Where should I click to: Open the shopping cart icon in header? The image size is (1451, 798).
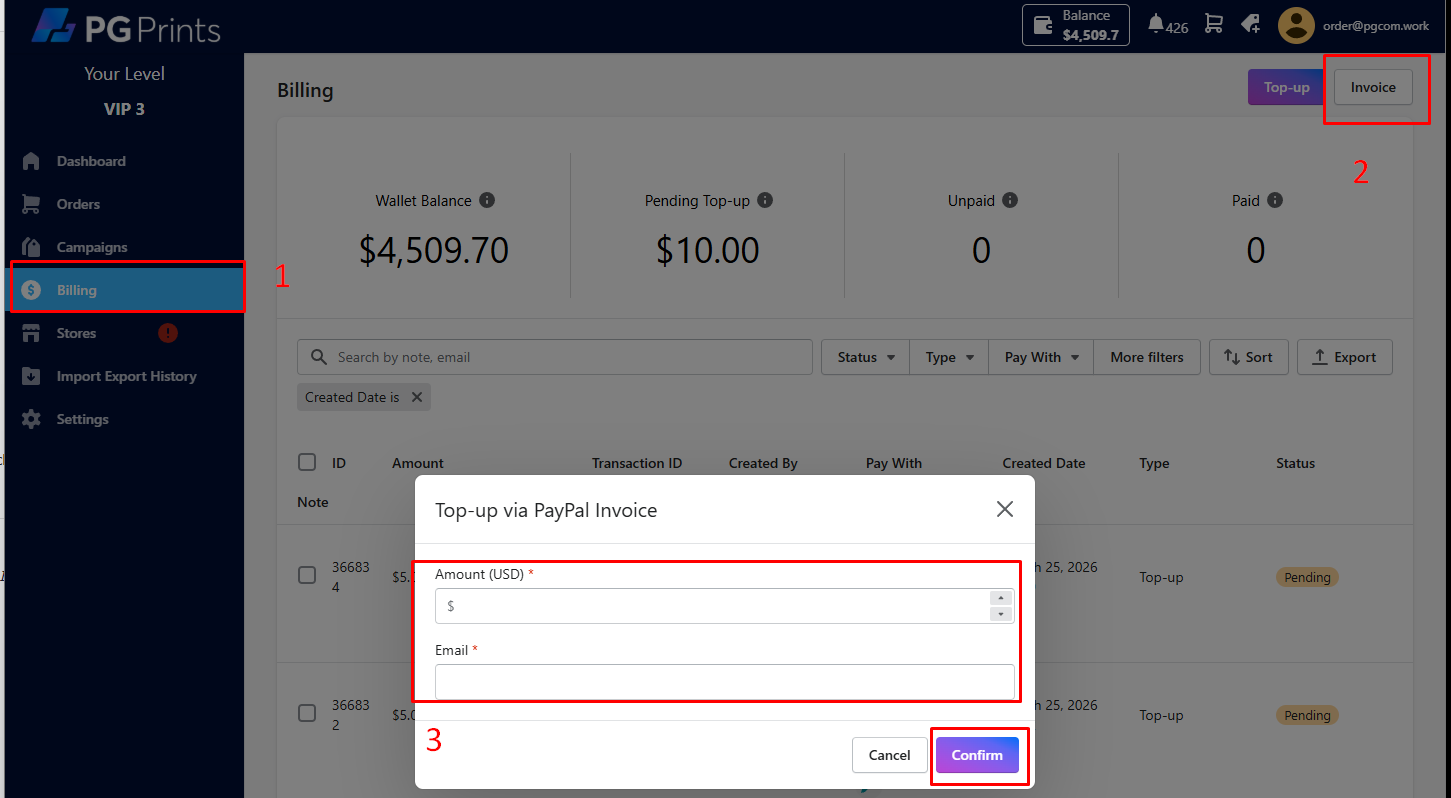point(1213,24)
